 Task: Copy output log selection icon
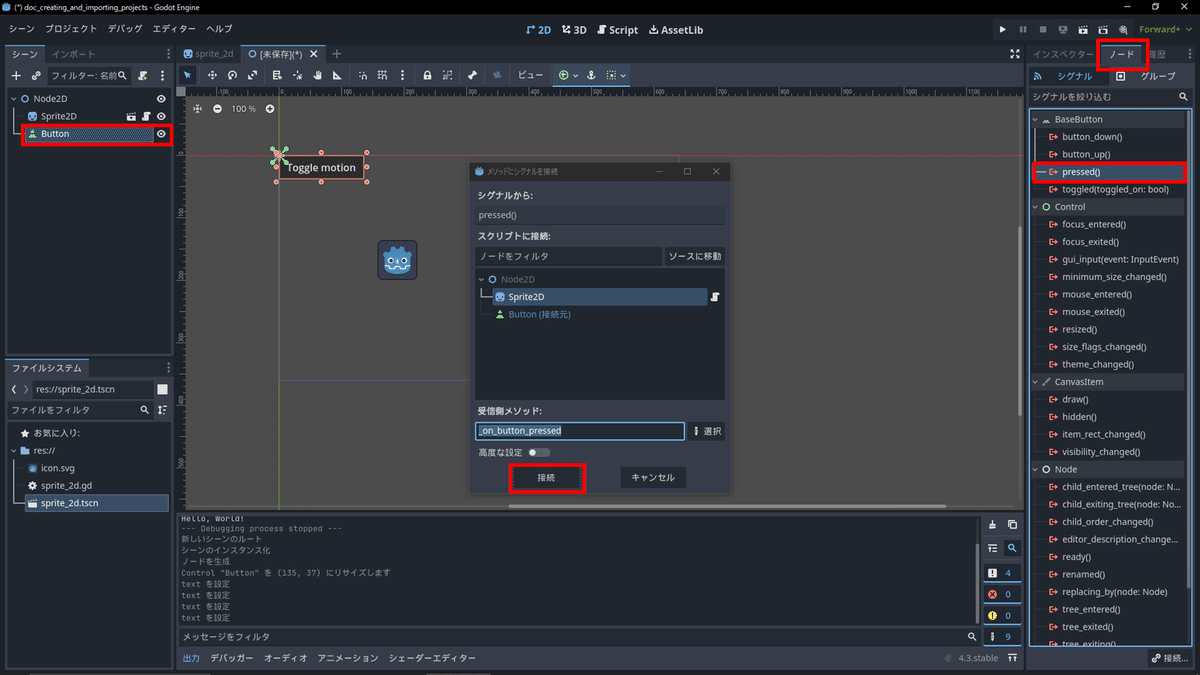[x=1012, y=525]
